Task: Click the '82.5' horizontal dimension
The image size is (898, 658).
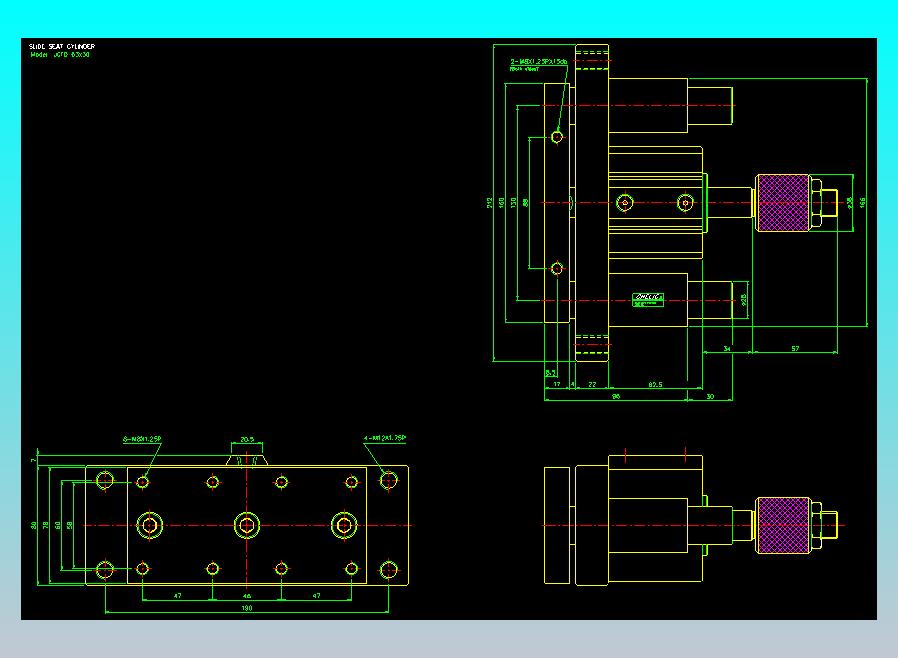Action: pos(655,384)
